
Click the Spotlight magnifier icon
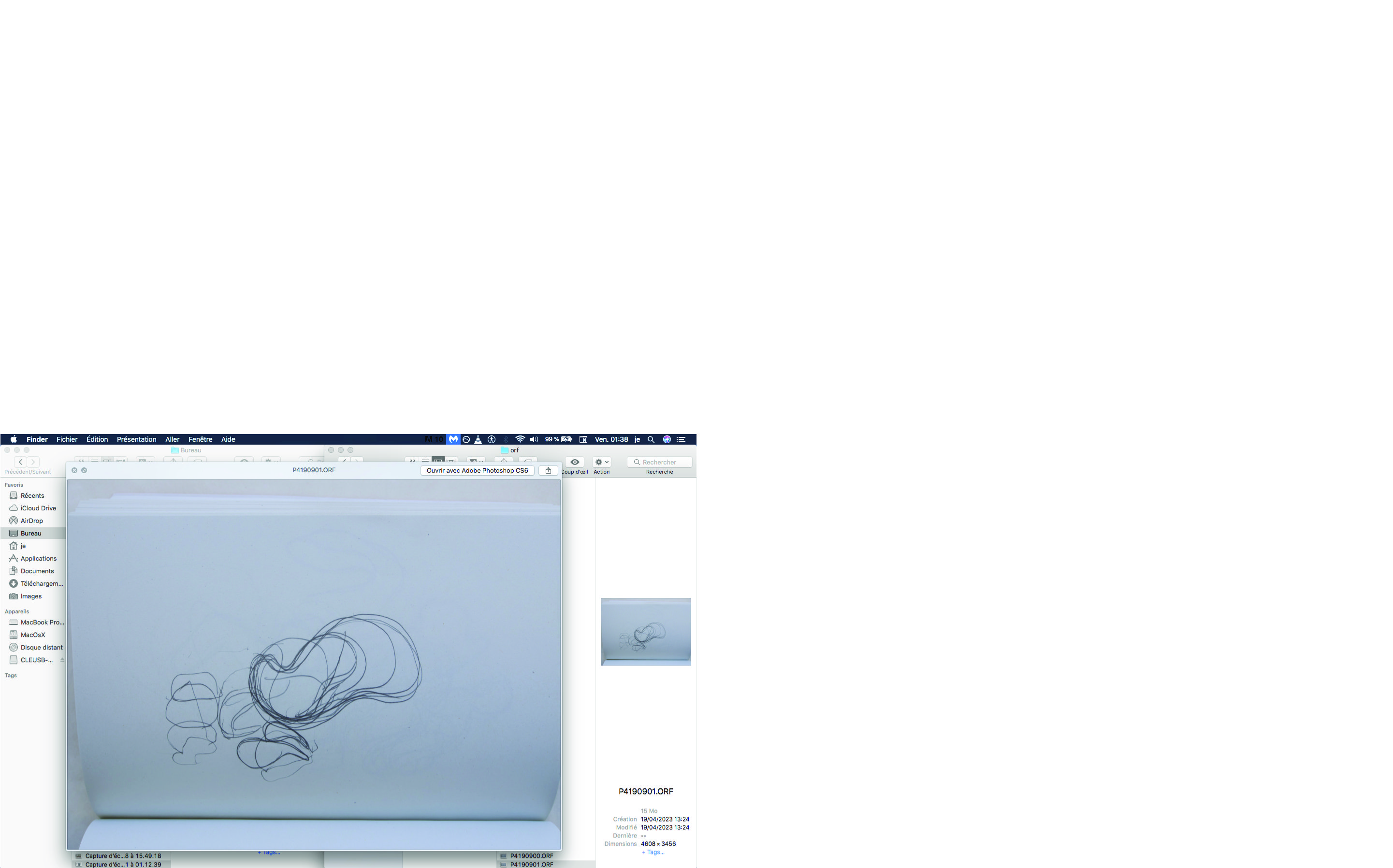(651, 439)
